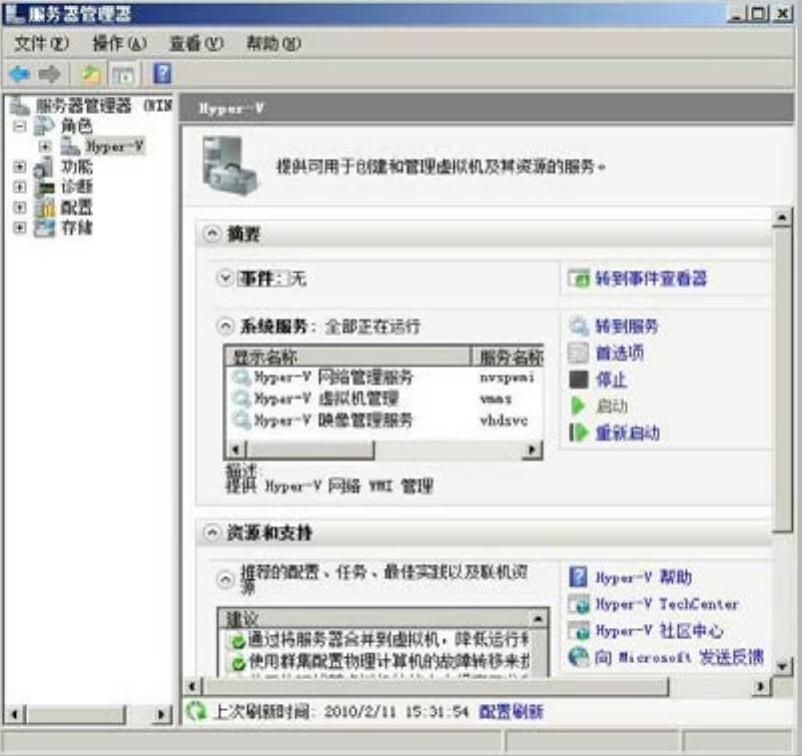Click the Hyper-V 帮助 question icon
Screen dimensions: 802x756
[578, 577]
